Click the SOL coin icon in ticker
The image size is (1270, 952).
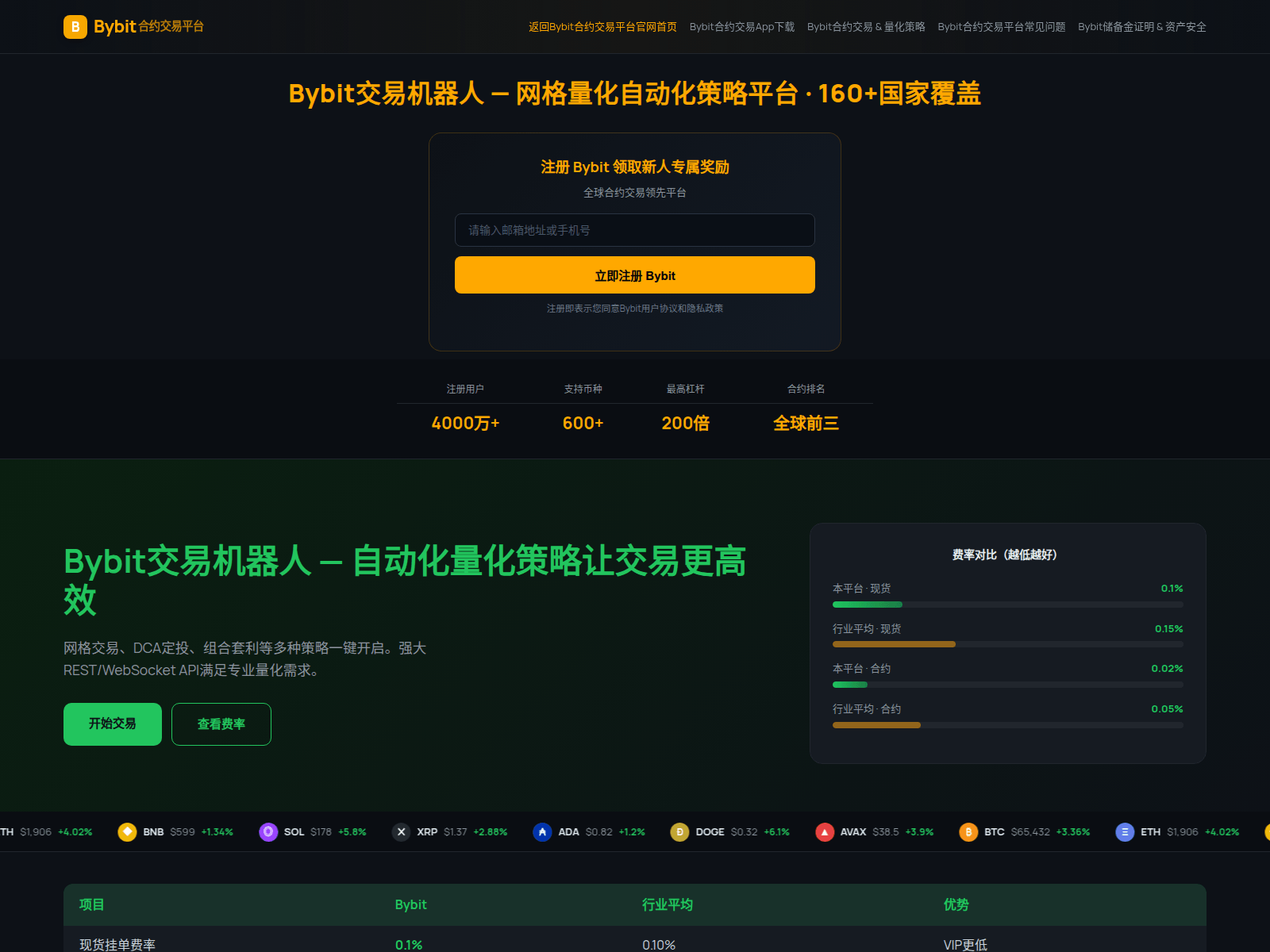pos(268,831)
